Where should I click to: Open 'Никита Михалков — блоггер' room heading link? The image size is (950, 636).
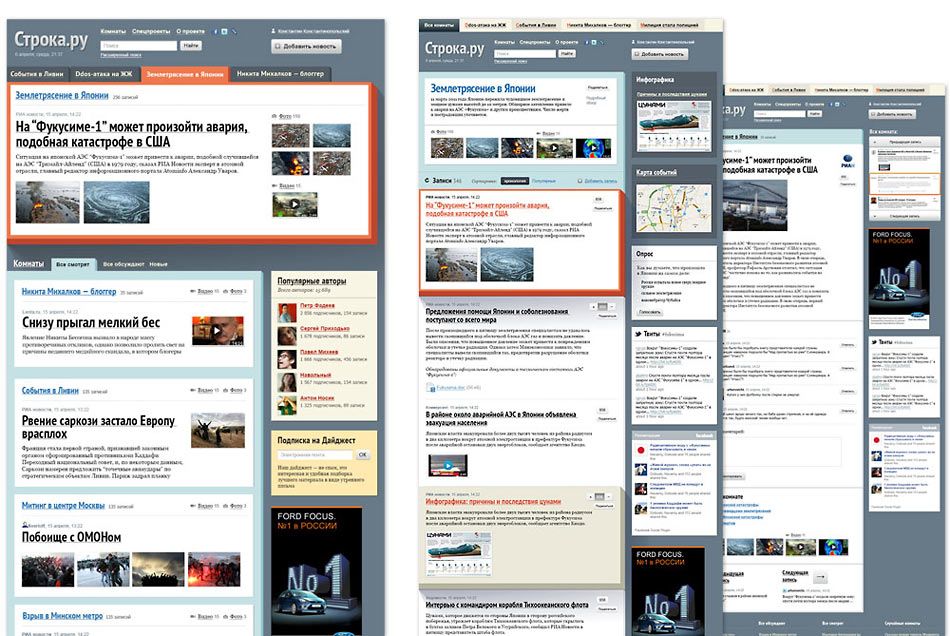68,292
